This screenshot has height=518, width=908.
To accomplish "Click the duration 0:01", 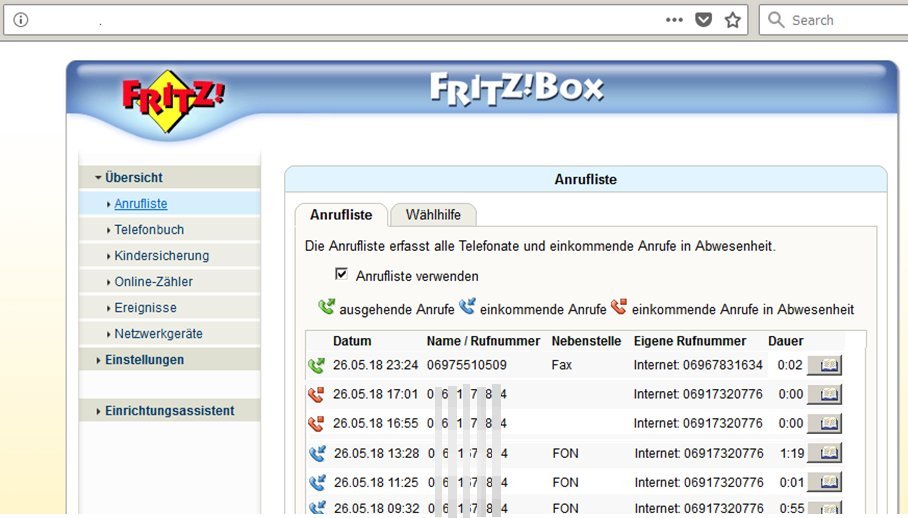I will pyautogui.click(x=792, y=482).
